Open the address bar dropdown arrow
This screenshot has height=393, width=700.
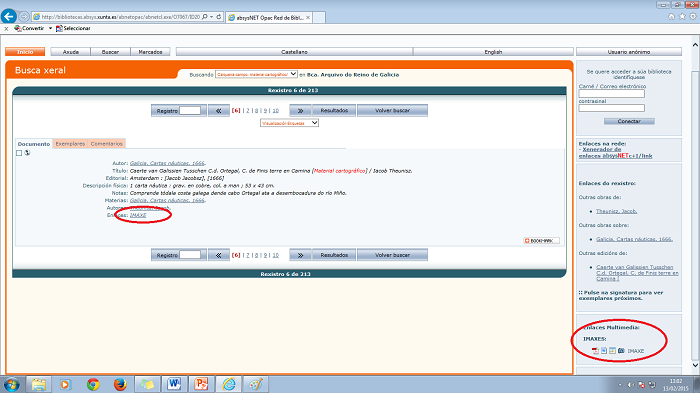pos(211,17)
